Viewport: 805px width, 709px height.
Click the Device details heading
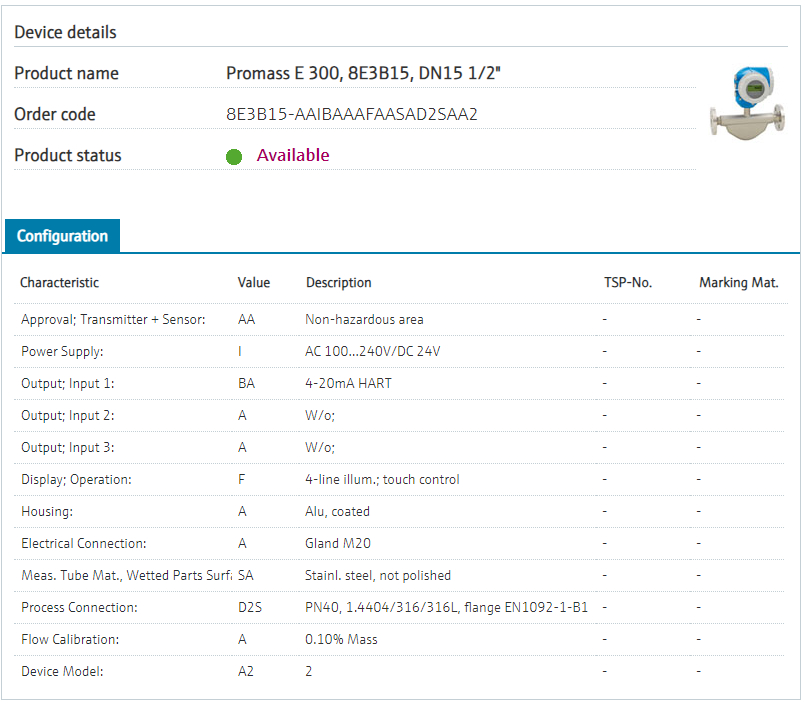coord(65,32)
